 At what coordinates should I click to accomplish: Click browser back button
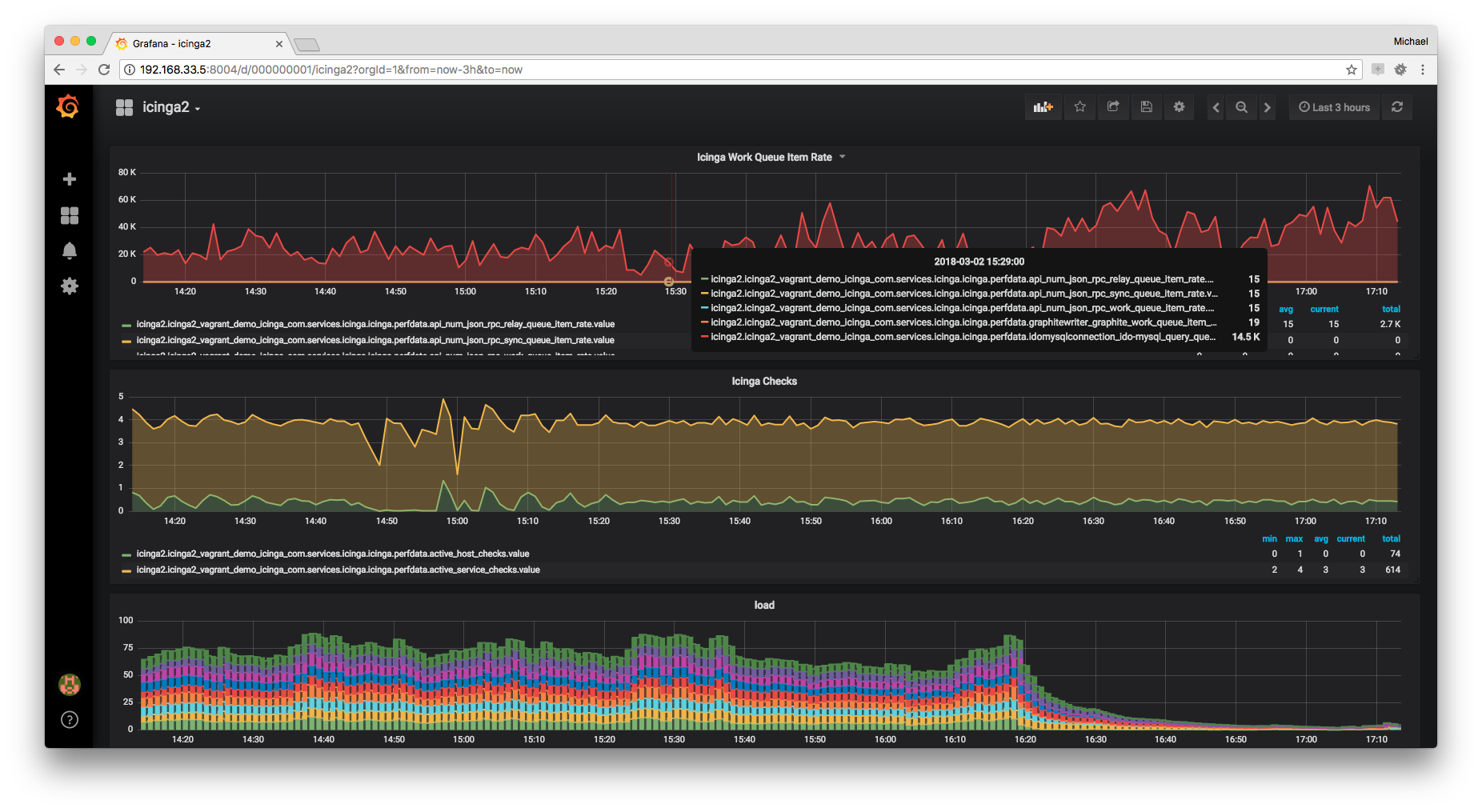[59, 70]
